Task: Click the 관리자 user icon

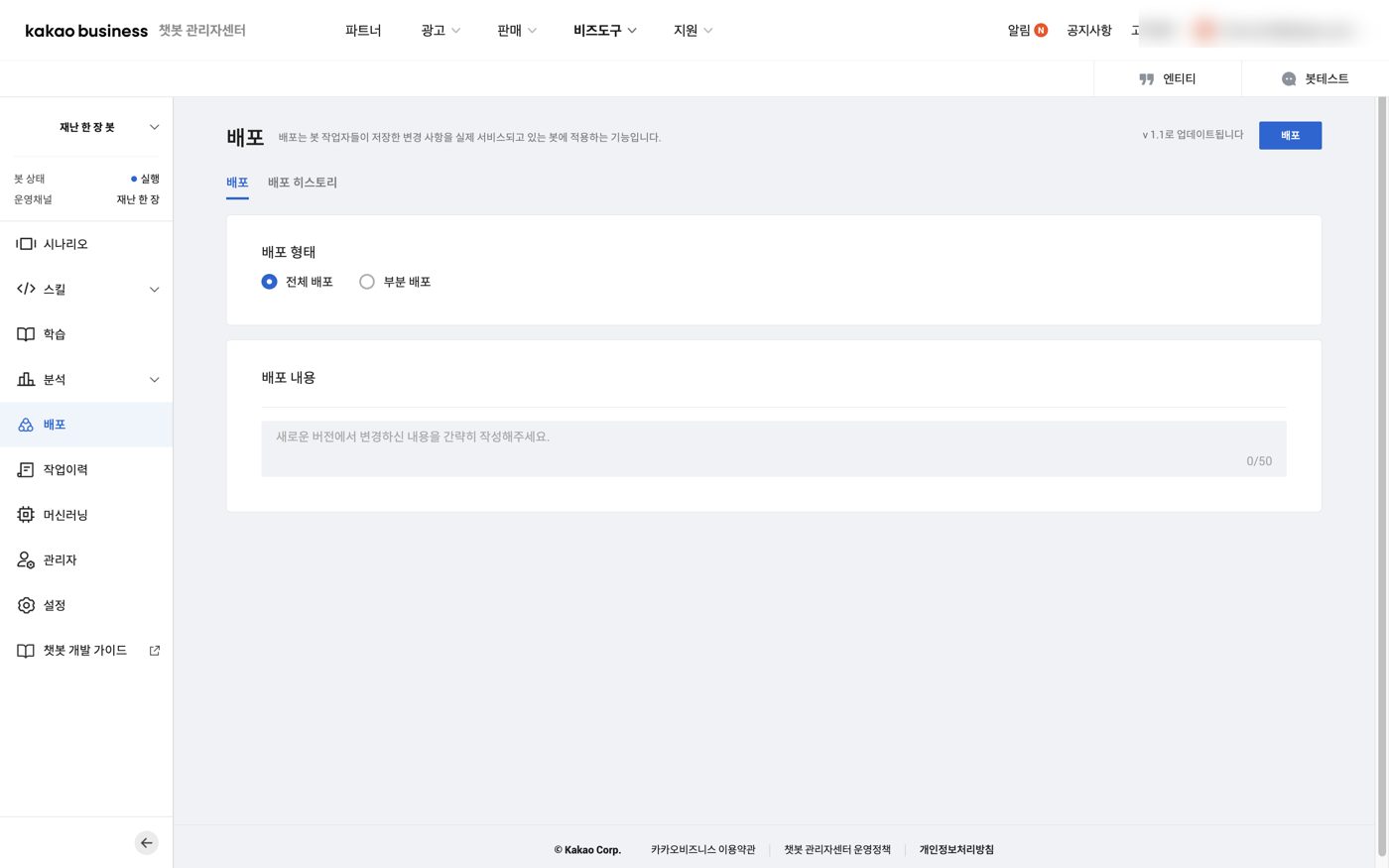Action: 26,560
